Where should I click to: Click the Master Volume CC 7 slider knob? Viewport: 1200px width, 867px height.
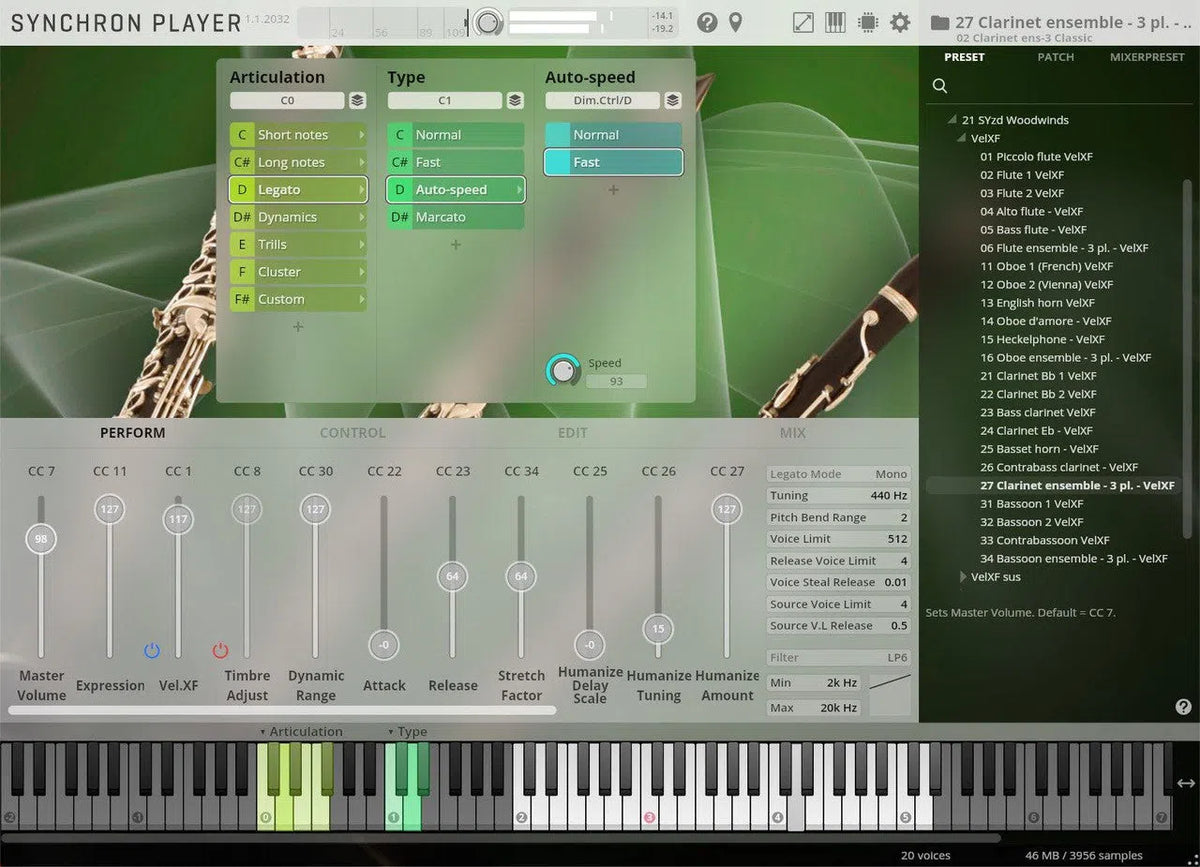(x=41, y=539)
